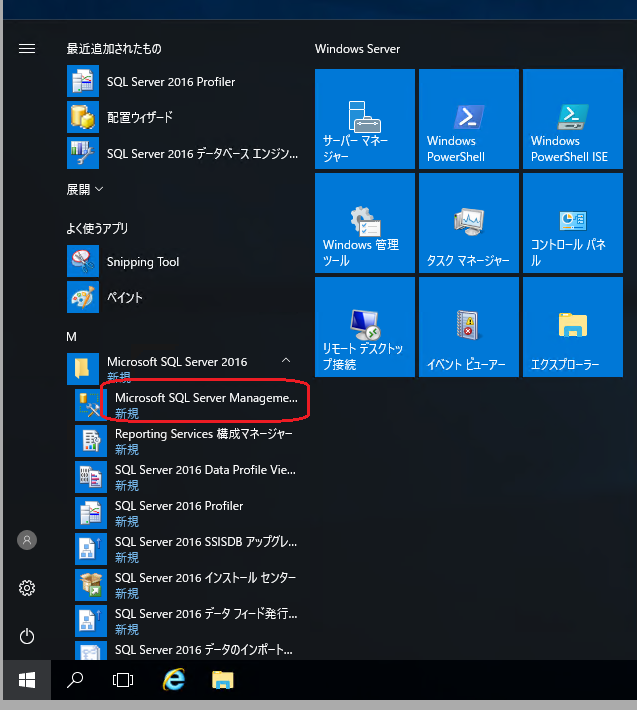This screenshot has width=637, height=710.
Task: Expand recently added list with 展開
Action: (85, 189)
